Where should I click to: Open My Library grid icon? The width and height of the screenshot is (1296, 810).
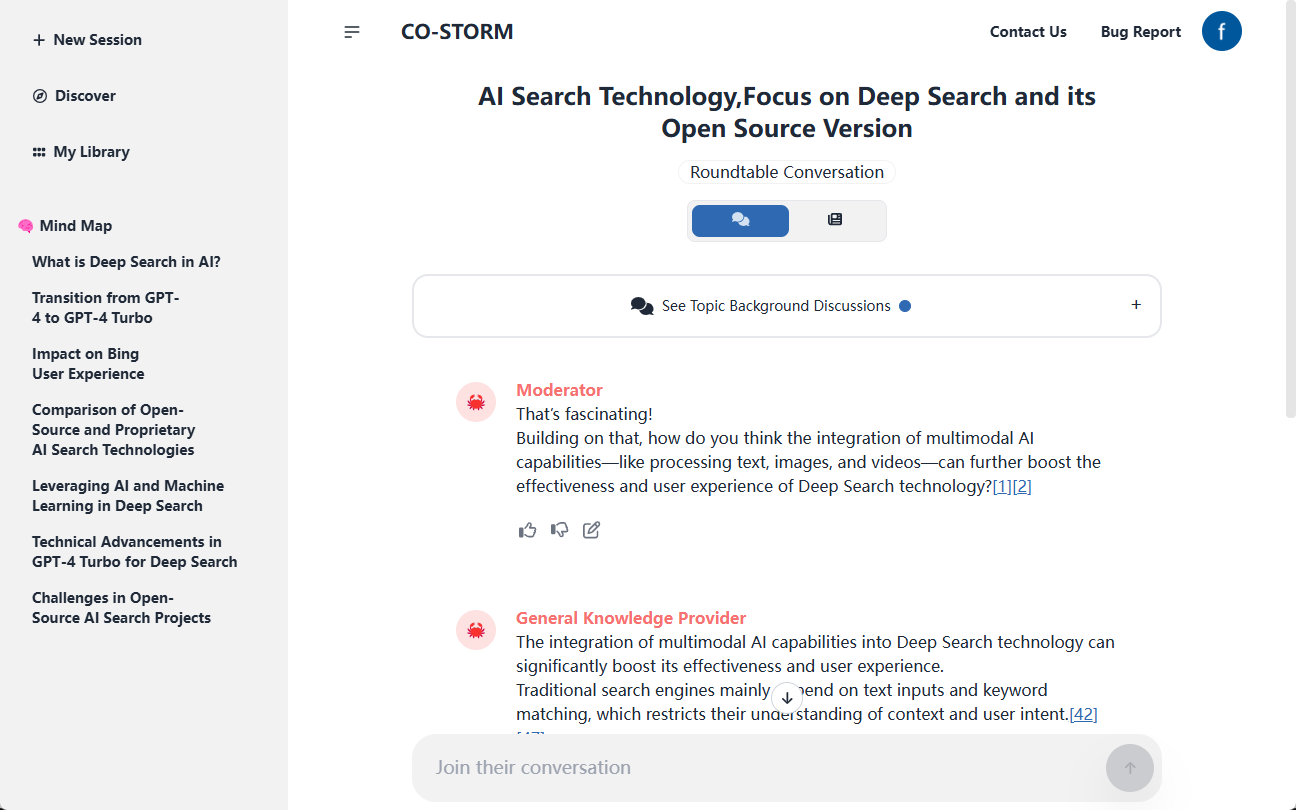coord(39,152)
